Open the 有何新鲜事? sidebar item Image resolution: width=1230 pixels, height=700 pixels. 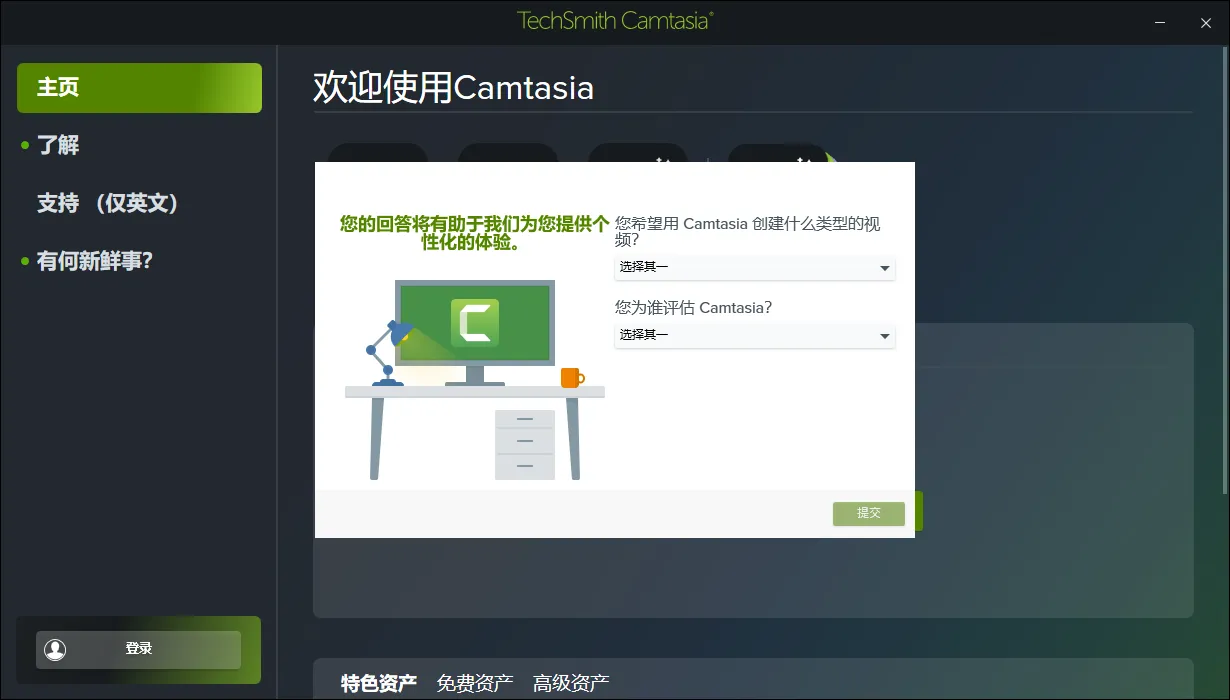point(95,261)
